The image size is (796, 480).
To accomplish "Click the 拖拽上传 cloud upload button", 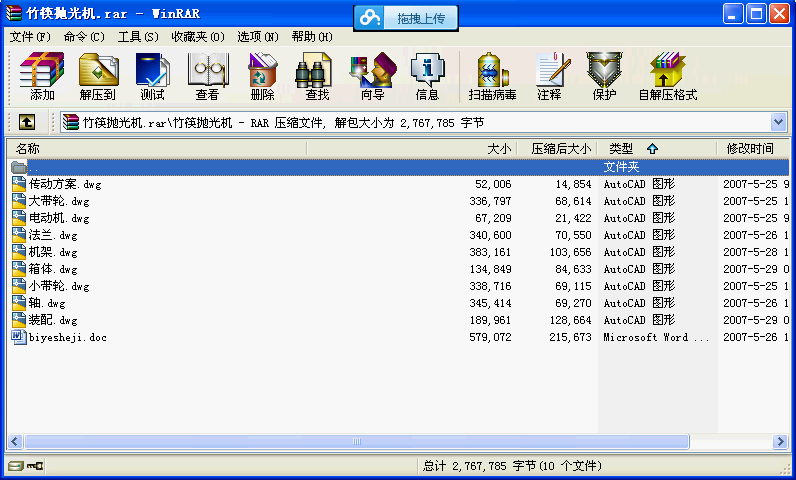I will 406,18.
